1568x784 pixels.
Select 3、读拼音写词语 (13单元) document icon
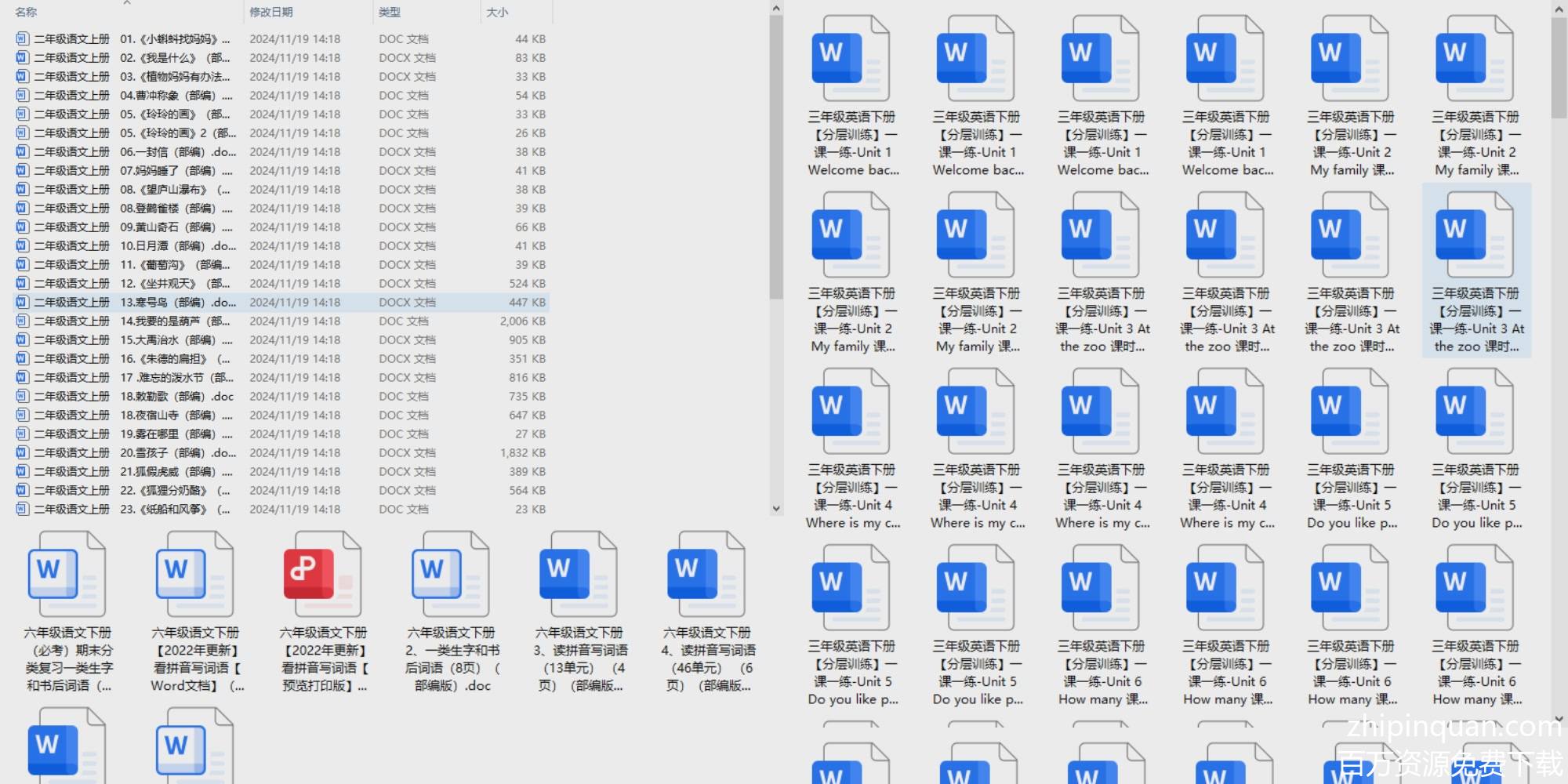pyautogui.click(x=578, y=576)
